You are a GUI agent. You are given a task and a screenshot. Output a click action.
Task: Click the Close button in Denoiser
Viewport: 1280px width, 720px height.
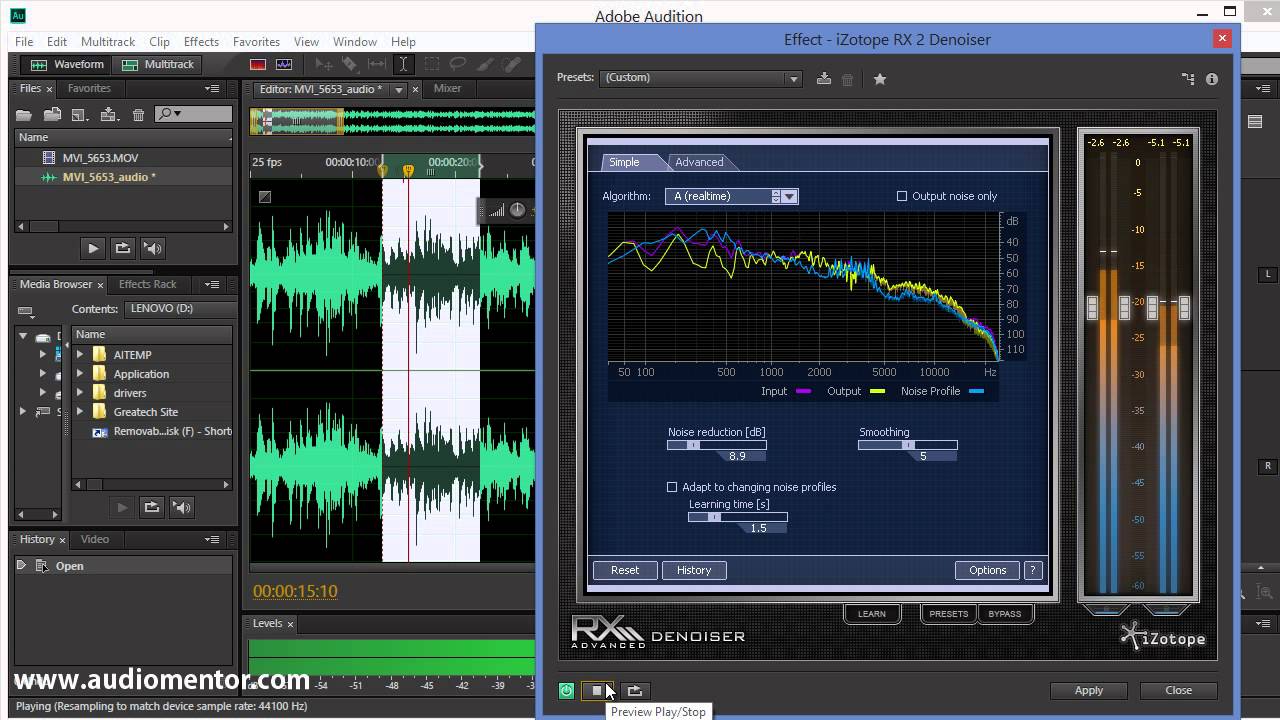click(x=1179, y=690)
